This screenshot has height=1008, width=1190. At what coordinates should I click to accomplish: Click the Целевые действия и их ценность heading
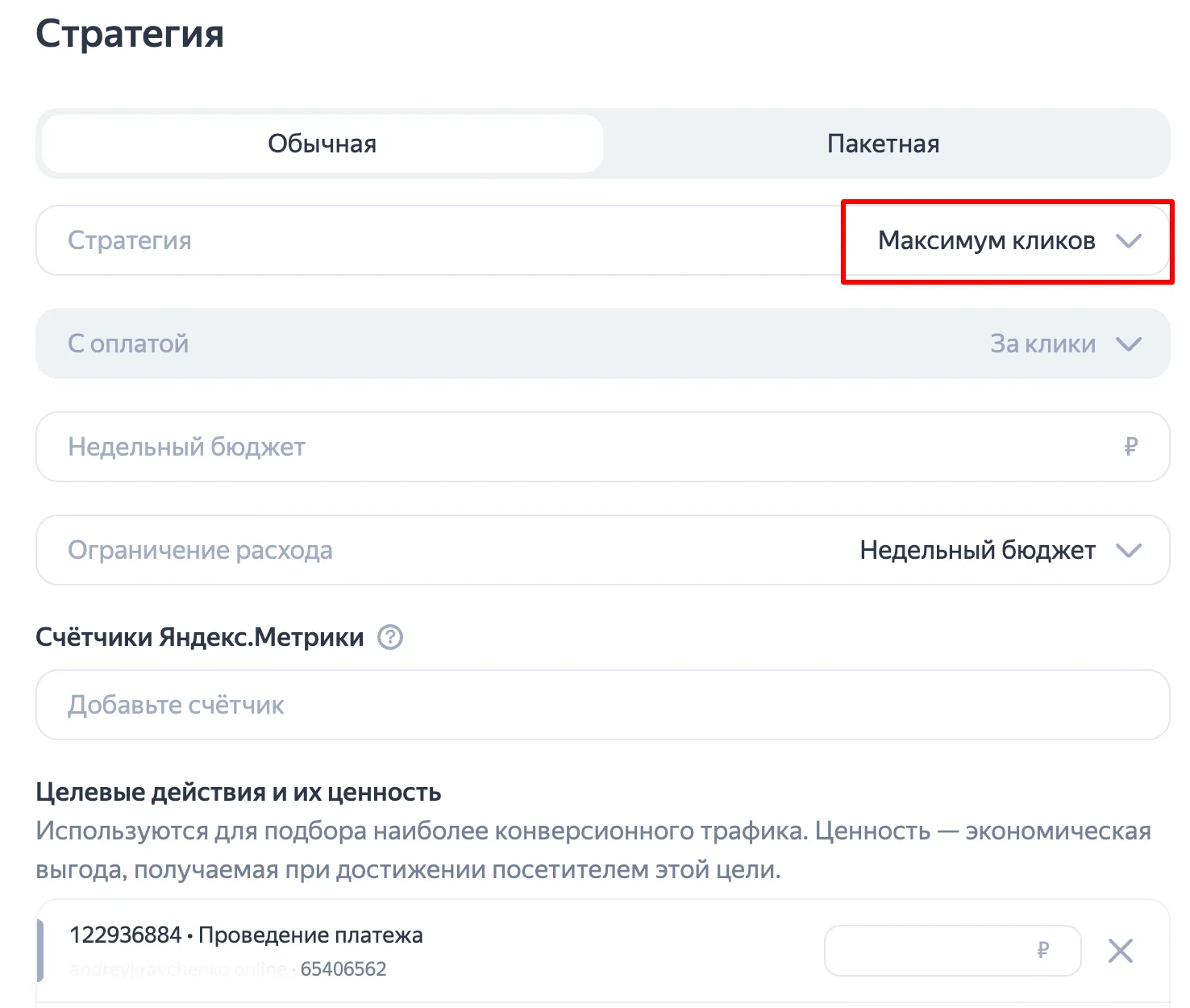[x=239, y=792]
